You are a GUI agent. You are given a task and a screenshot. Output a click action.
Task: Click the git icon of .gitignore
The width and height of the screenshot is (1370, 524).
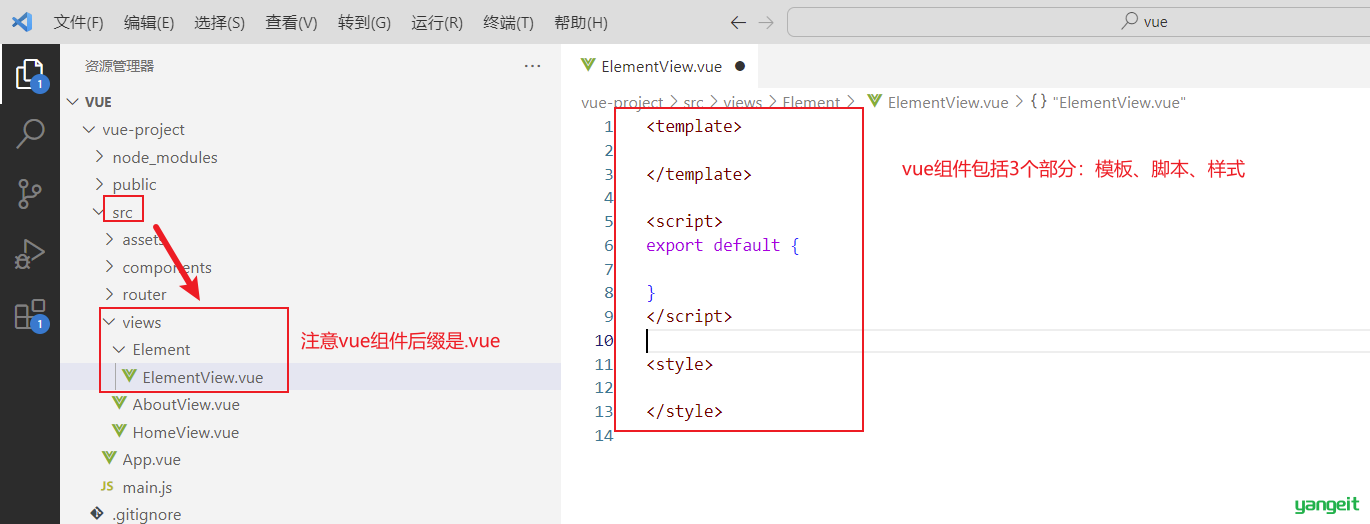(97, 514)
